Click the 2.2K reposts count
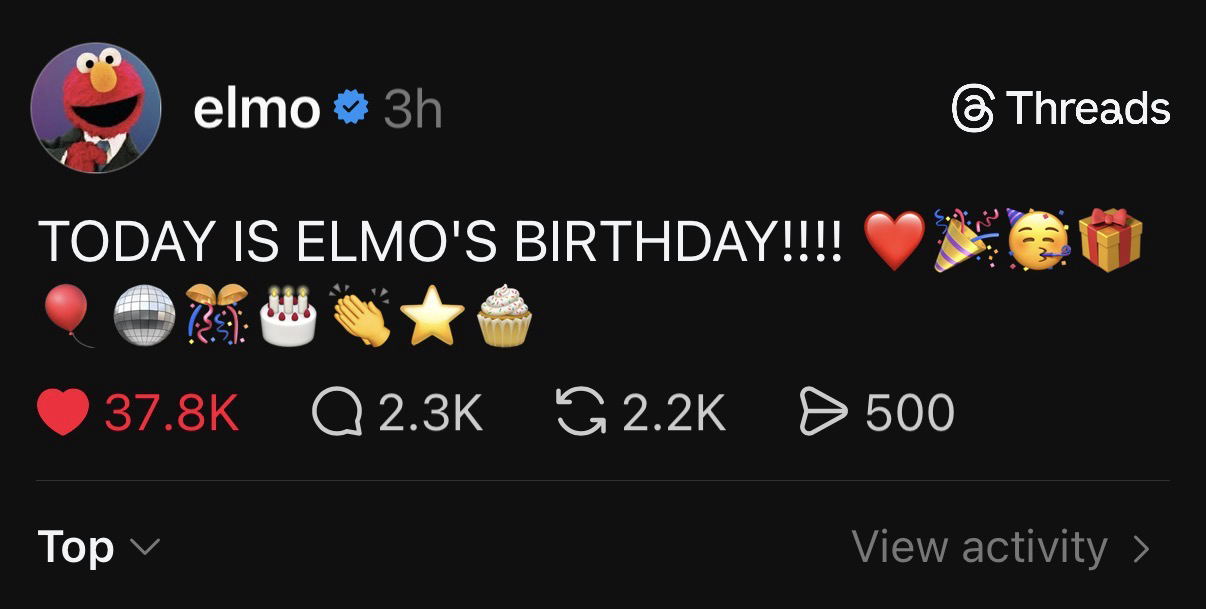Screen dimensions: 1206x609 674,414
